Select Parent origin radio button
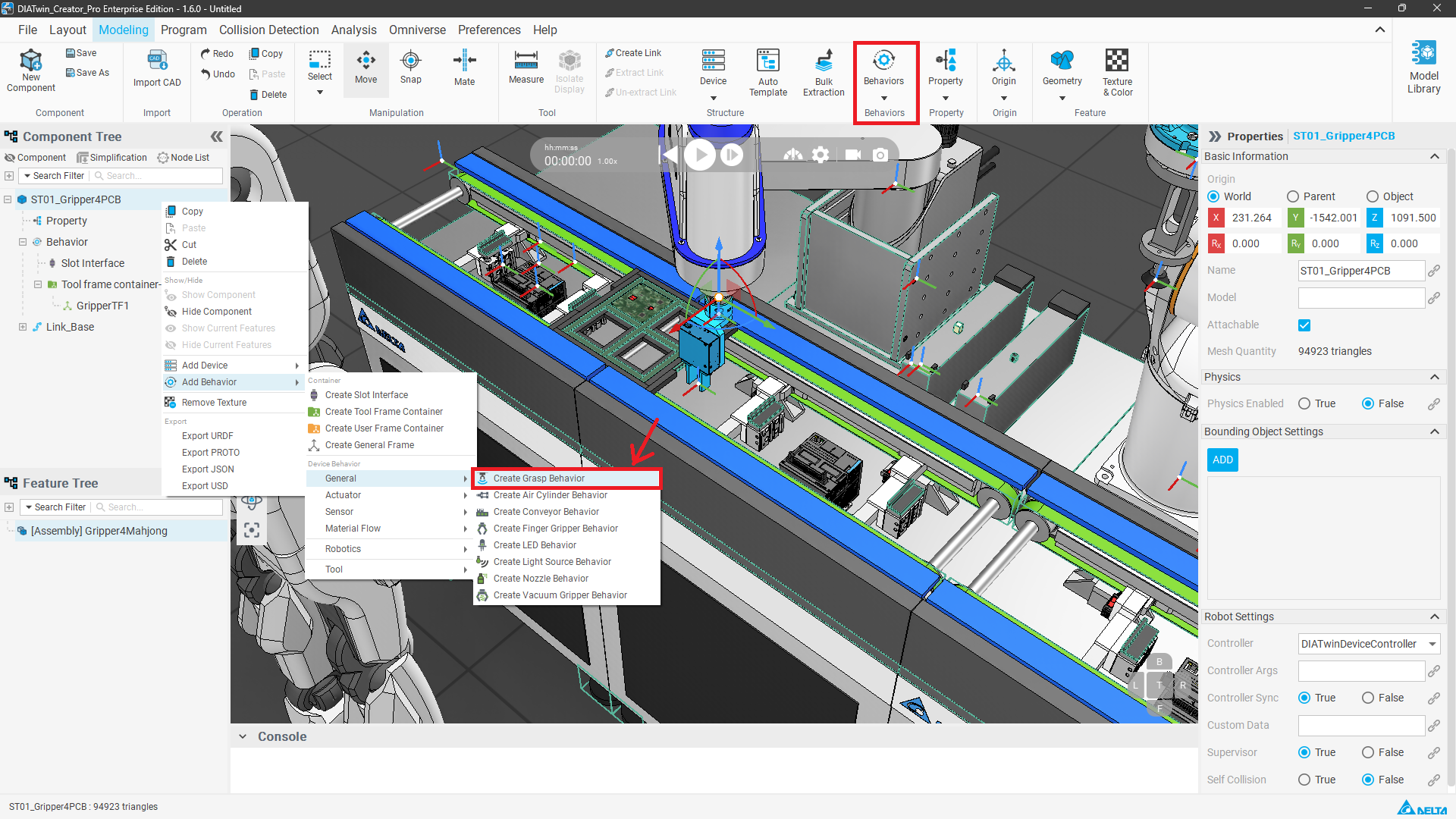 pyautogui.click(x=1293, y=196)
